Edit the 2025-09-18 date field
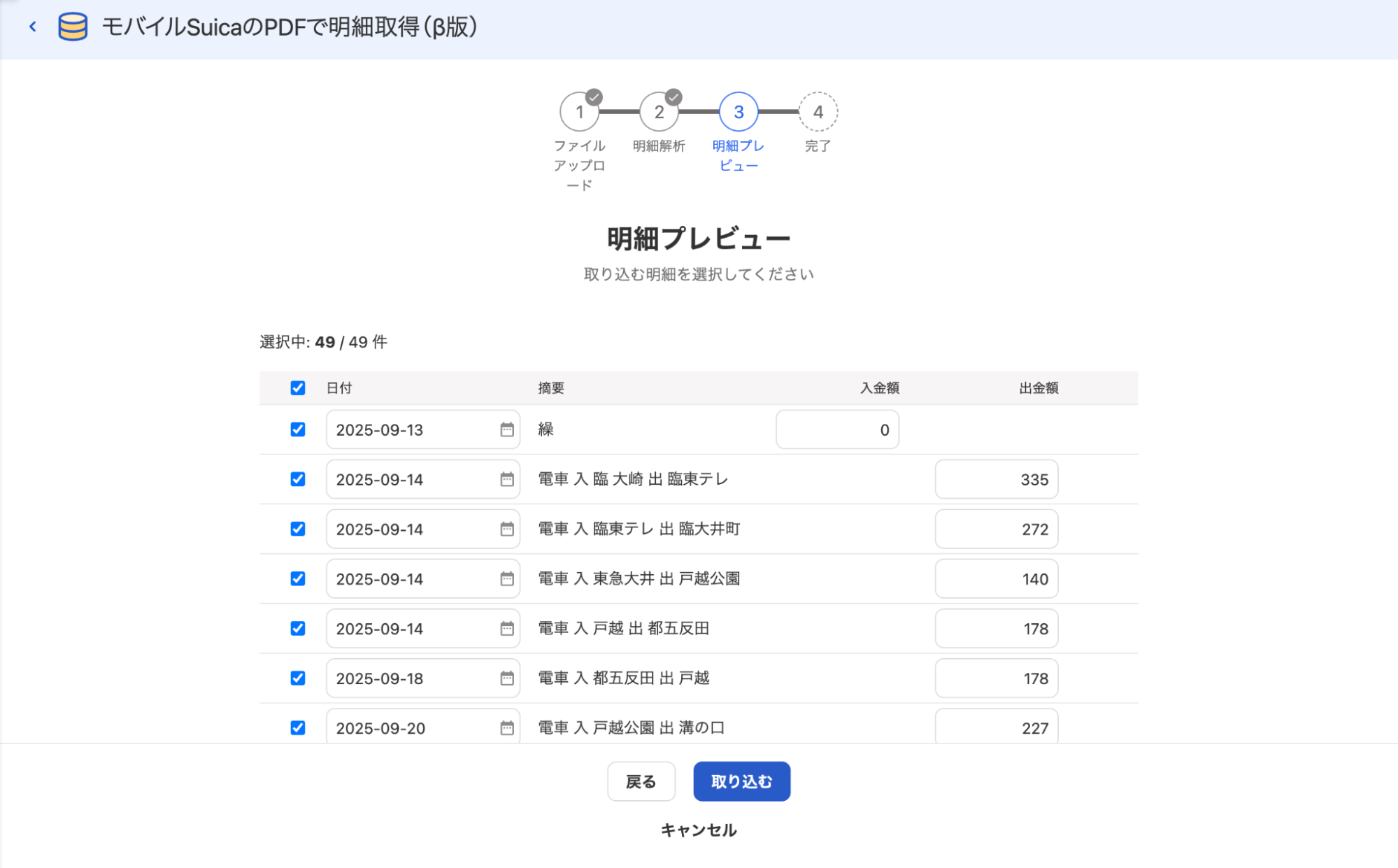 (x=422, y=678)
